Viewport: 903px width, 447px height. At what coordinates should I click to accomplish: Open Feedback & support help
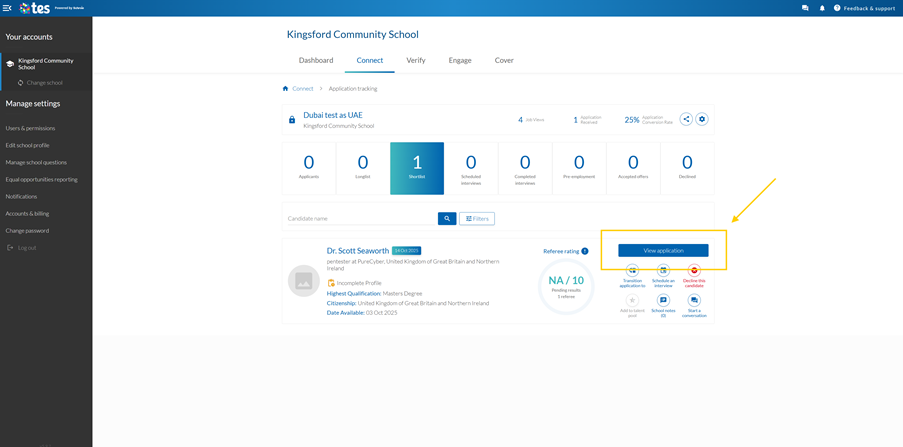point(864,8)
